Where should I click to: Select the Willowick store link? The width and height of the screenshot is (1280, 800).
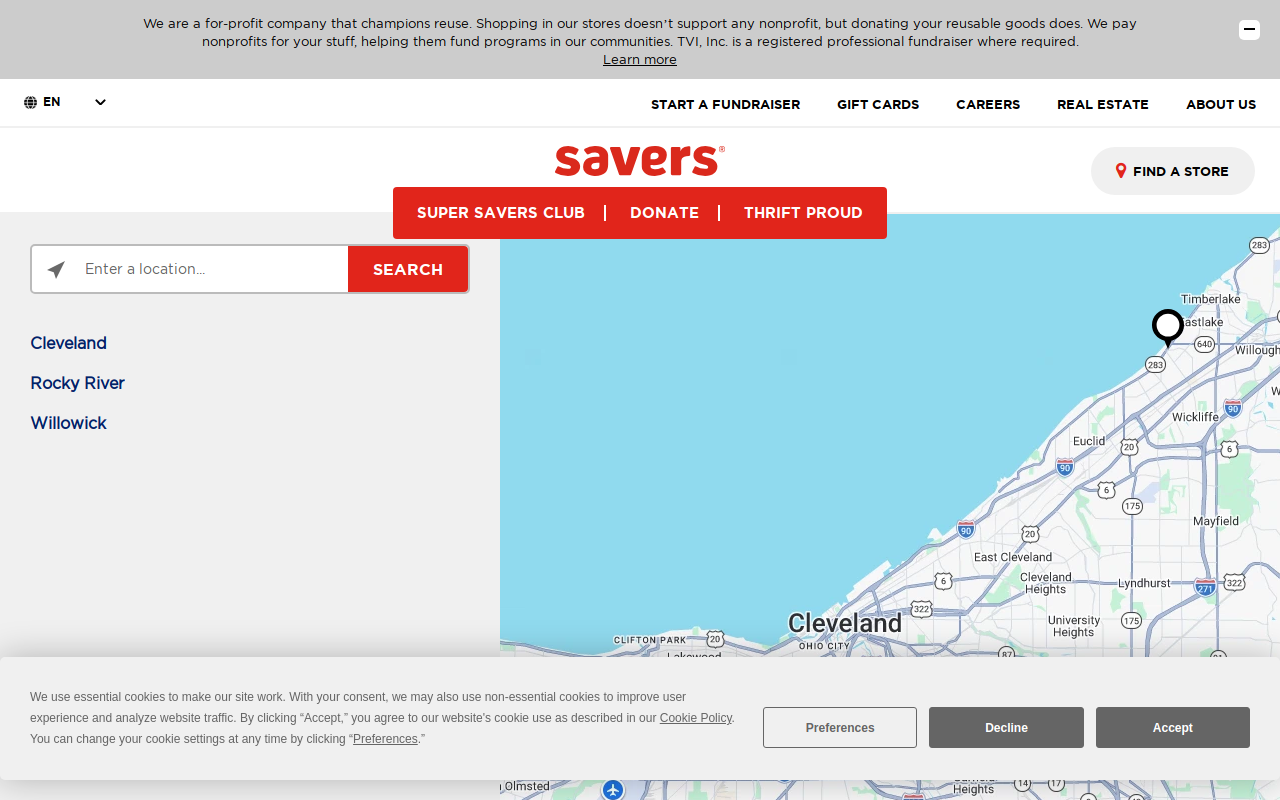click(x=68, y=423)
